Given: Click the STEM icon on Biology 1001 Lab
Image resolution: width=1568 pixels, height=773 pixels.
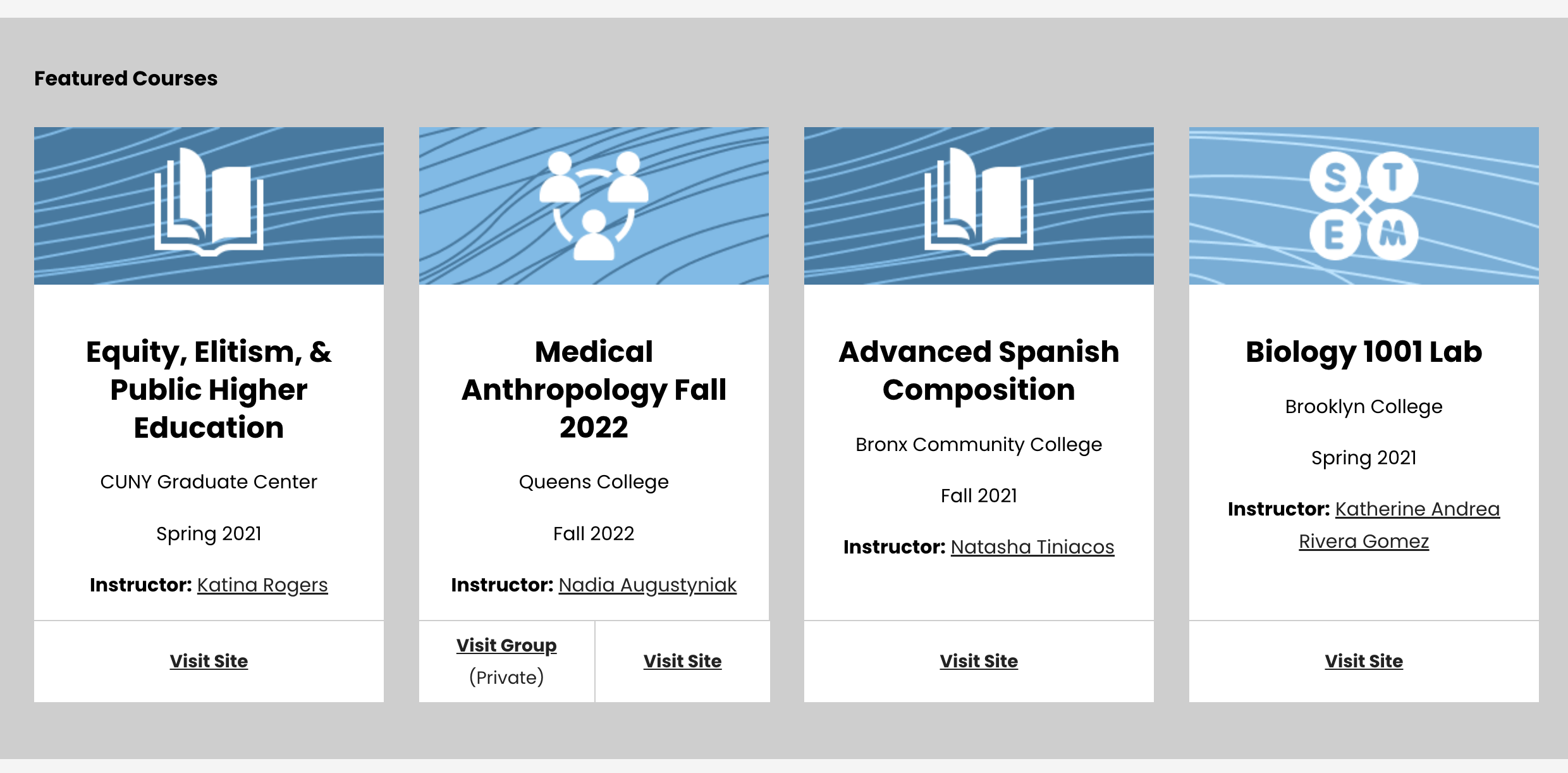Looking at the screenshot, I should [1364, 206].
